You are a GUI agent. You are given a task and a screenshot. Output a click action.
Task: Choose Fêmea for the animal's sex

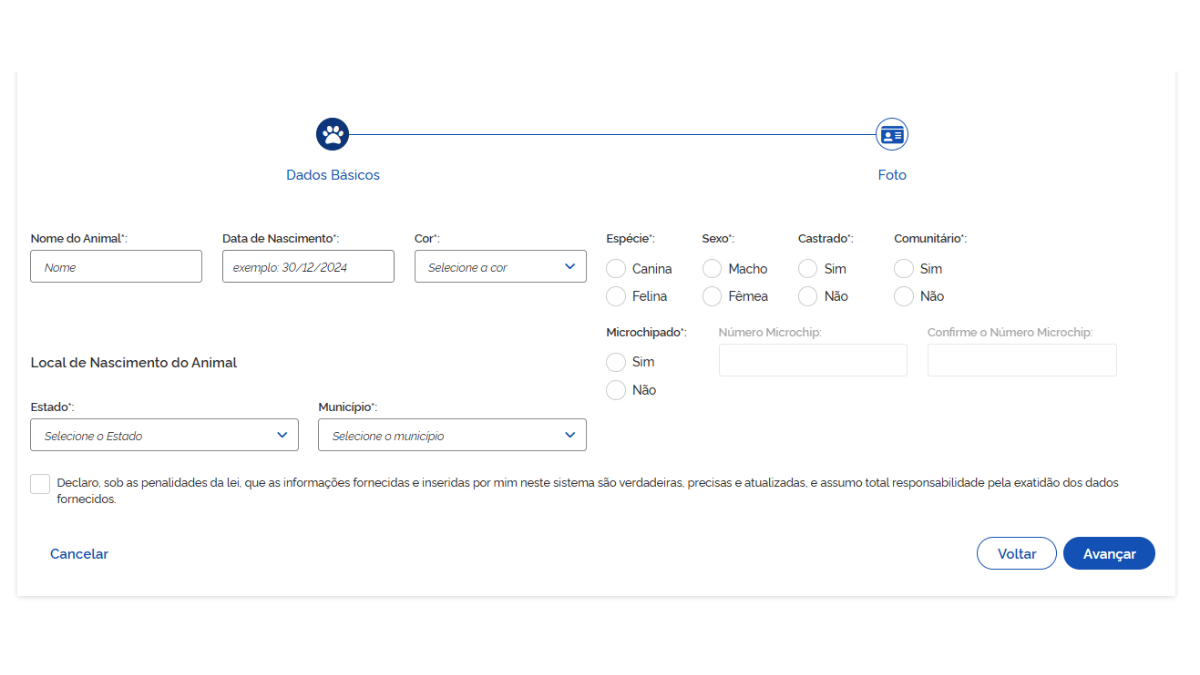[712, 296]
